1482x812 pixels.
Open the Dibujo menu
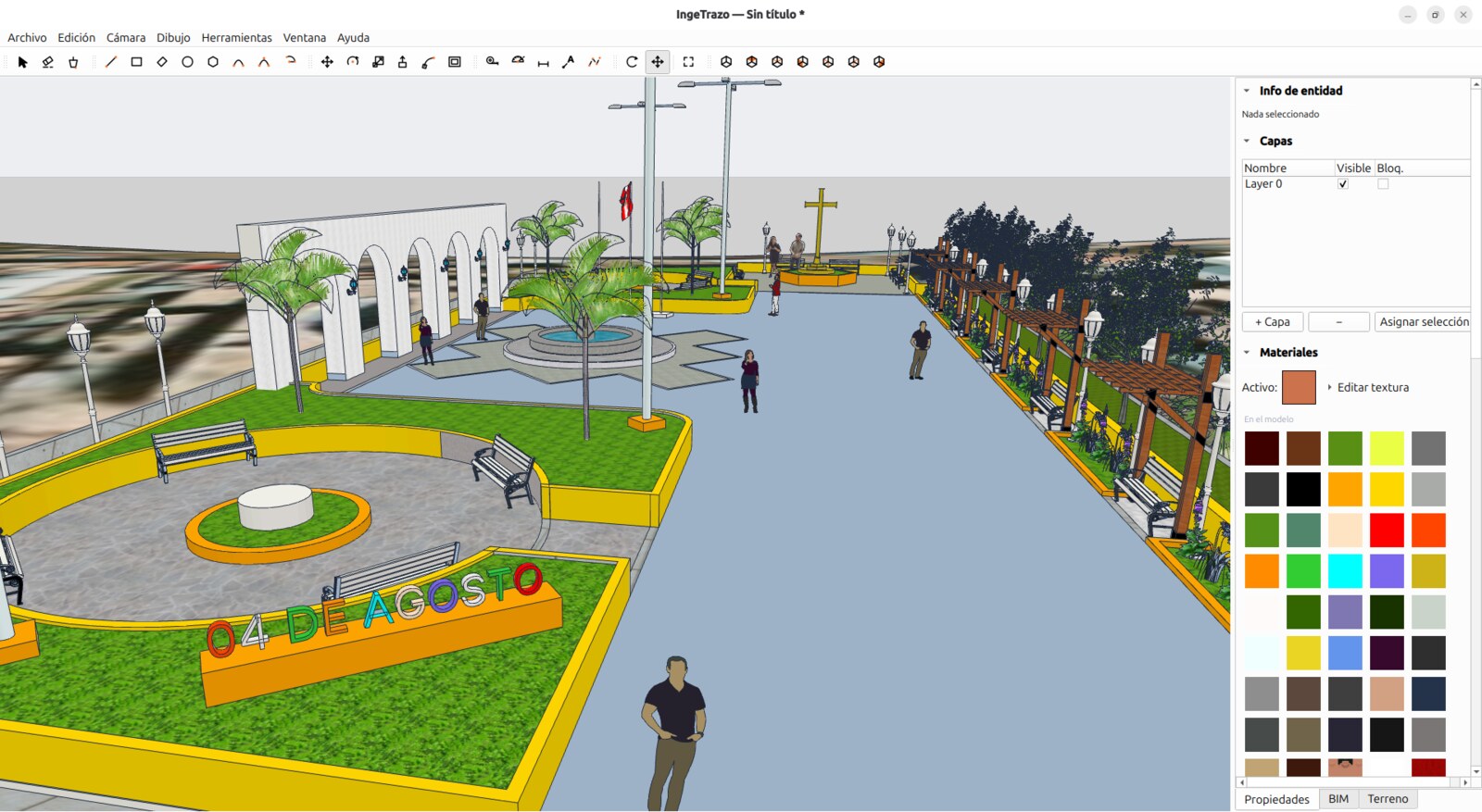pos(173,38)
